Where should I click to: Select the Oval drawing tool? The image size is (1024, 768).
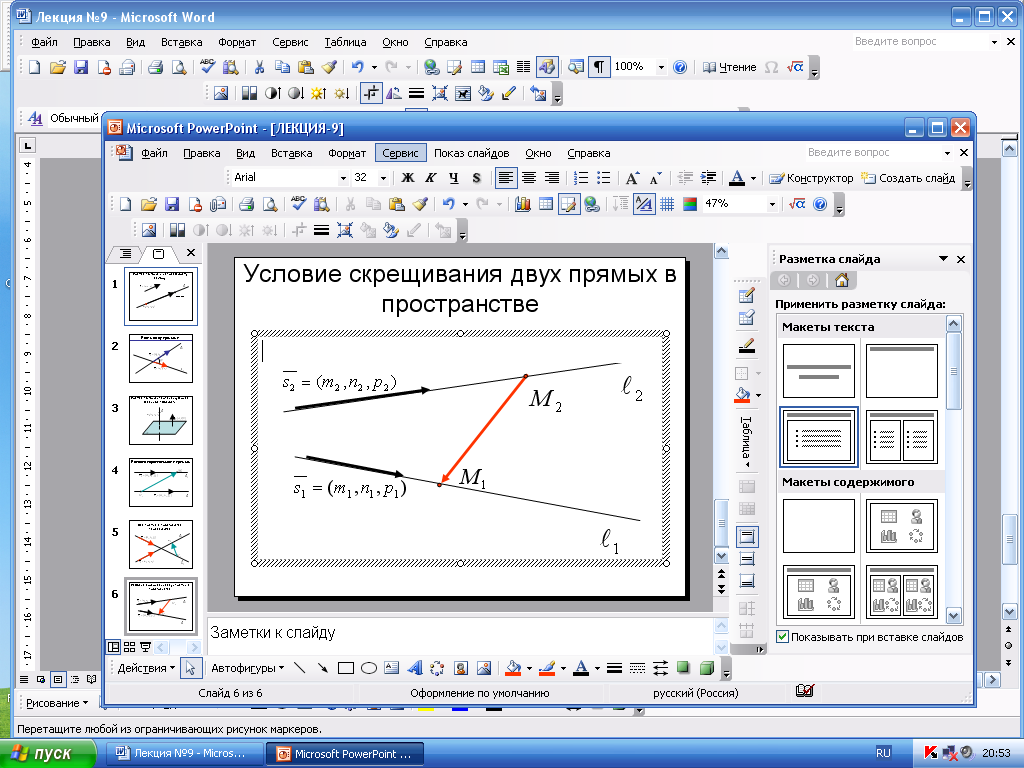pyautogui.click(x=369, y=668)
